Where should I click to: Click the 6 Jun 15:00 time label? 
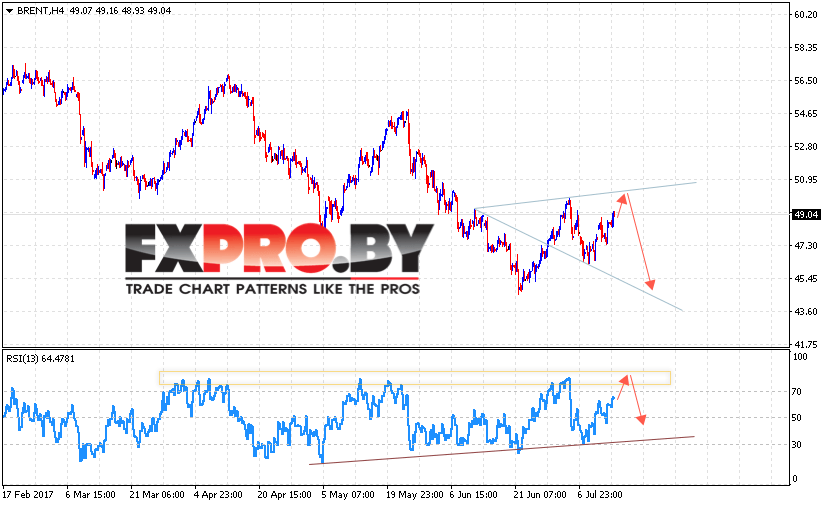474,494
